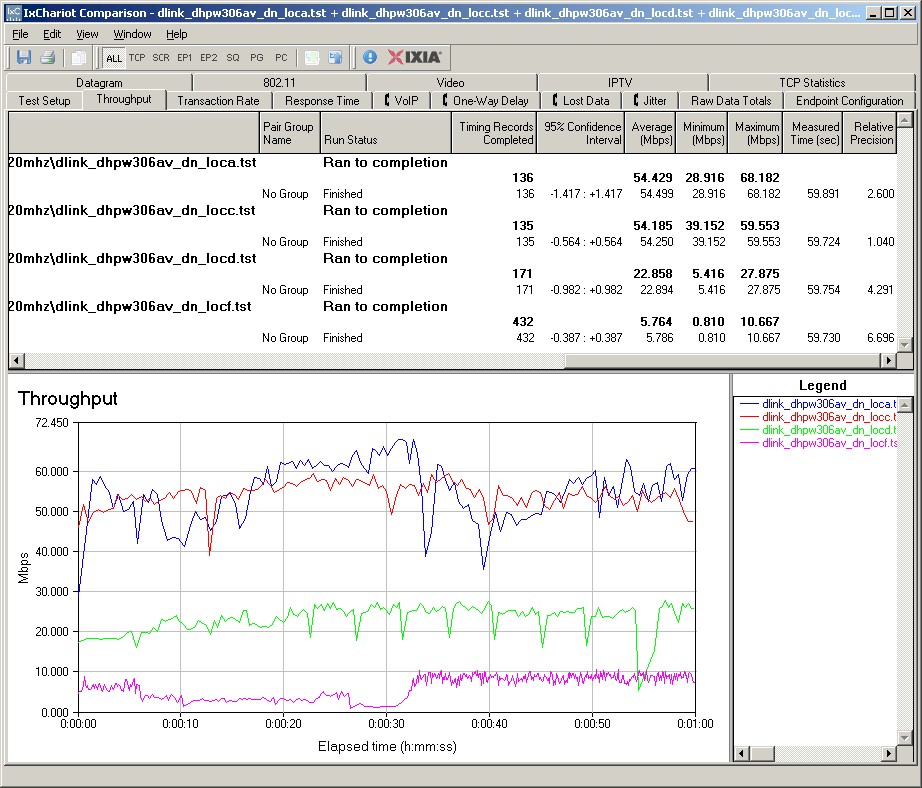Select the TCP filter button

click(137, 58)
